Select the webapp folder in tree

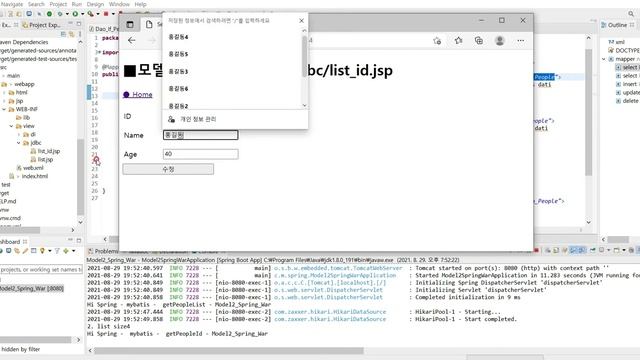[x=24, y=84]
